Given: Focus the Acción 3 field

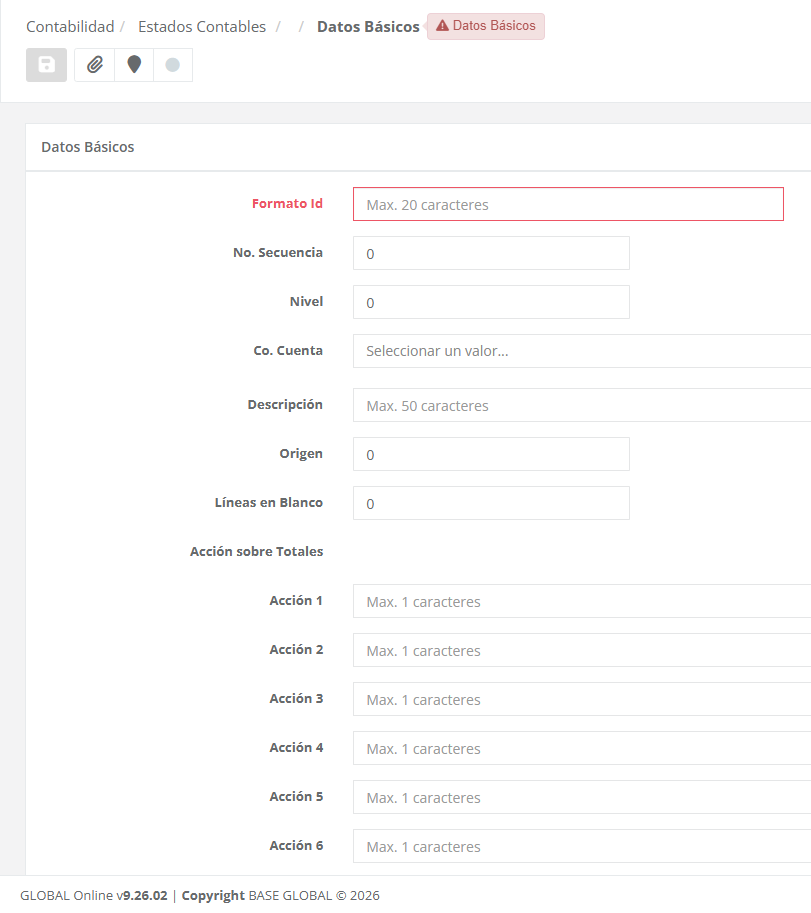Looking at the screenshot, I should (580, 700).
